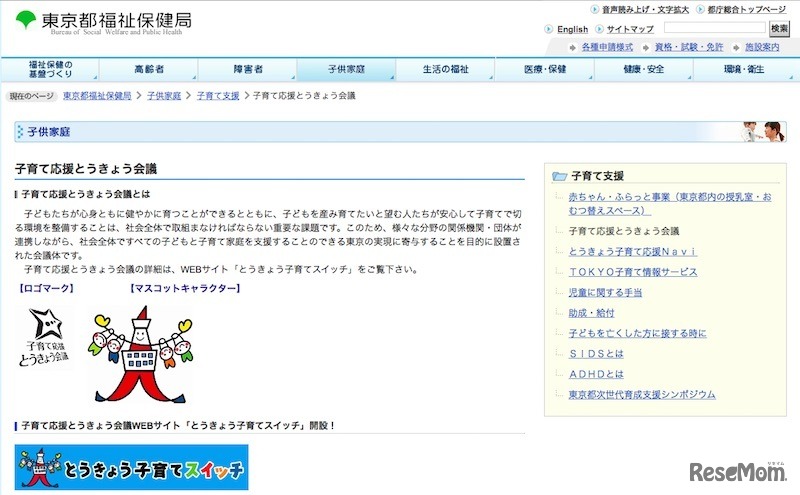The height and width of the screenshot is (495, 800).
Task: Open 音声読み上げ・文字拡大 link
Action: tap(645, 9)
